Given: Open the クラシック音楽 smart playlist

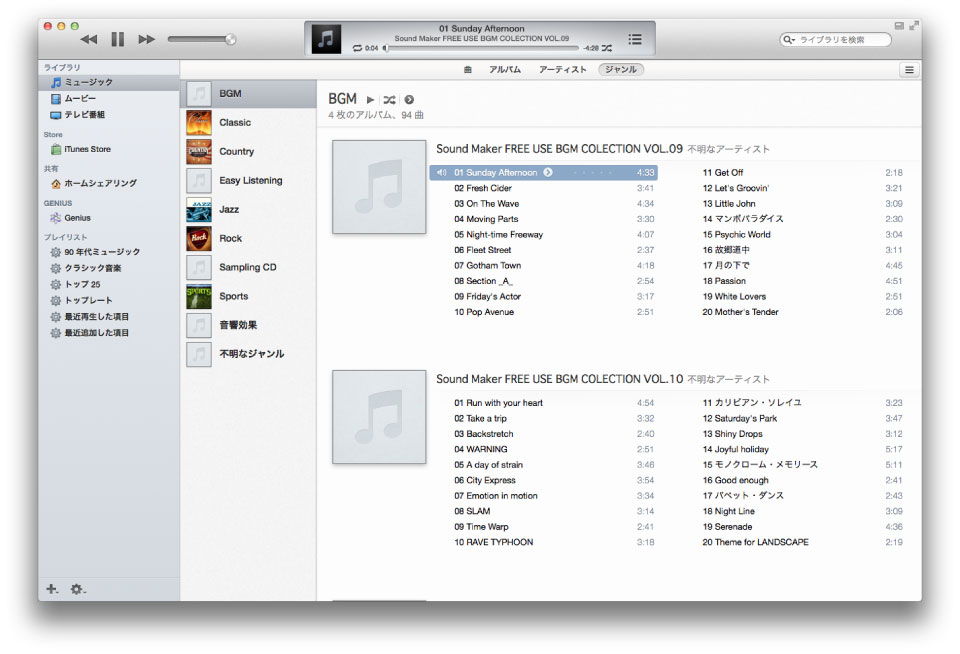Looking at the screenshot, I should point(109,268).
